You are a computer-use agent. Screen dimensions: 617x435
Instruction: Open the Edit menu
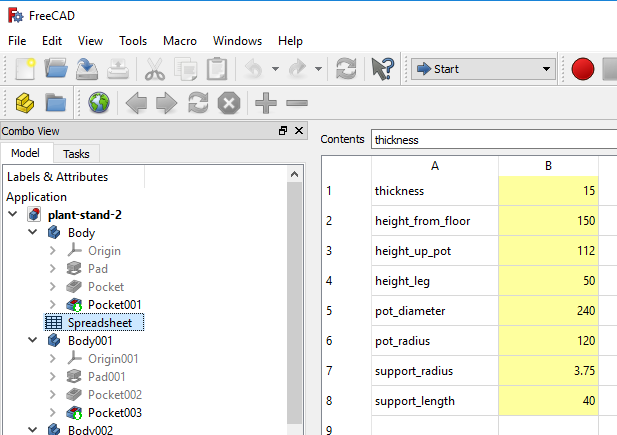click(x=52, y=41)
